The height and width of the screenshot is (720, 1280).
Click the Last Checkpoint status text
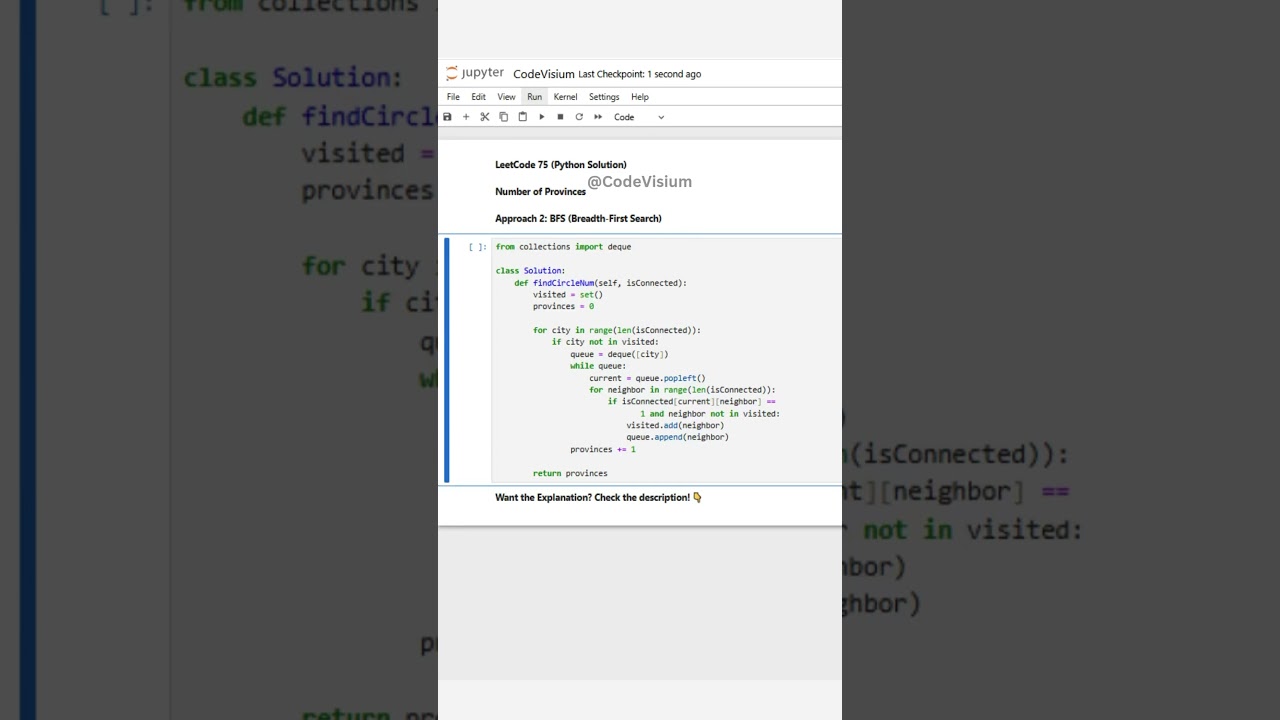[640, 74]
